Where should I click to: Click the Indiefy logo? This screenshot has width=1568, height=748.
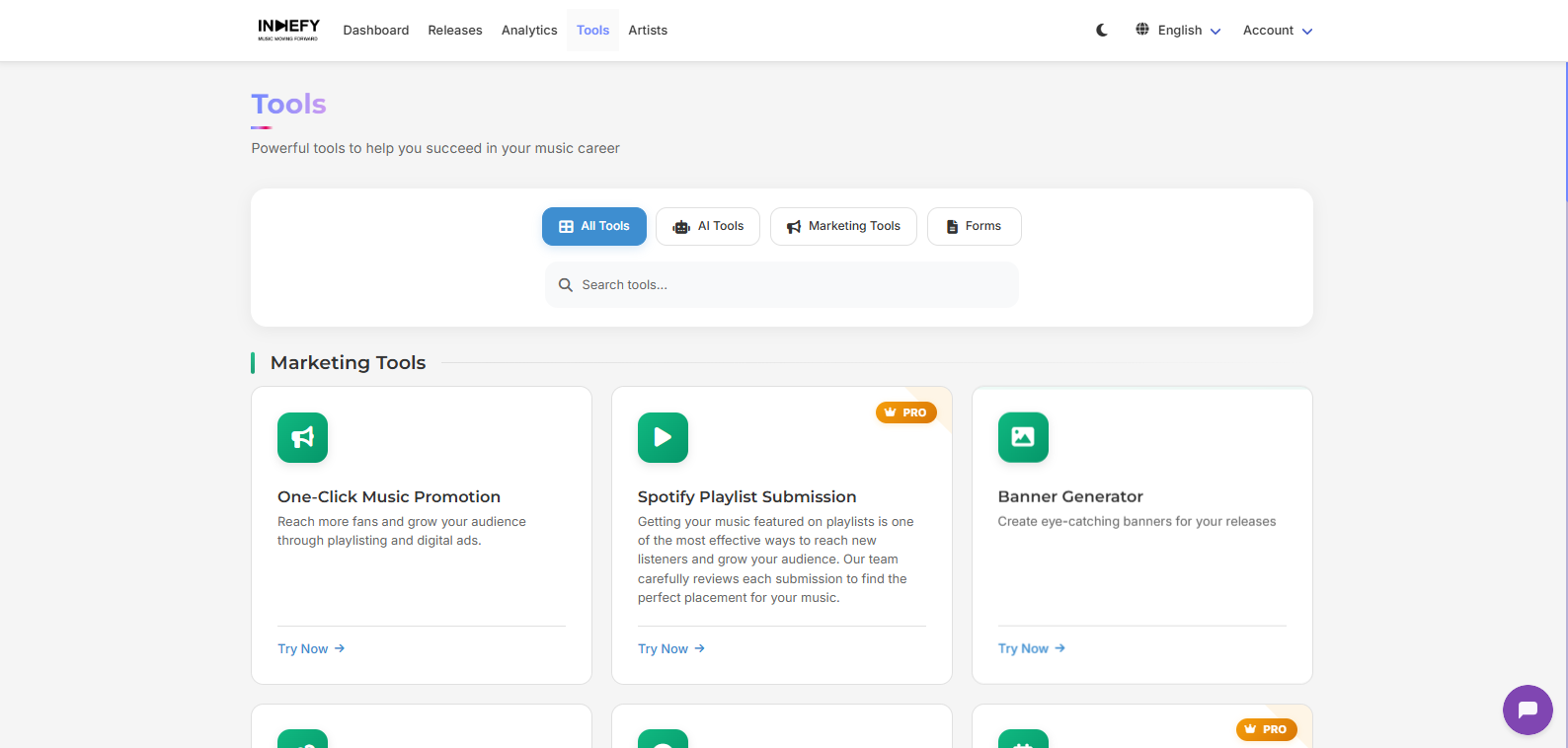[x=288, y=30]
